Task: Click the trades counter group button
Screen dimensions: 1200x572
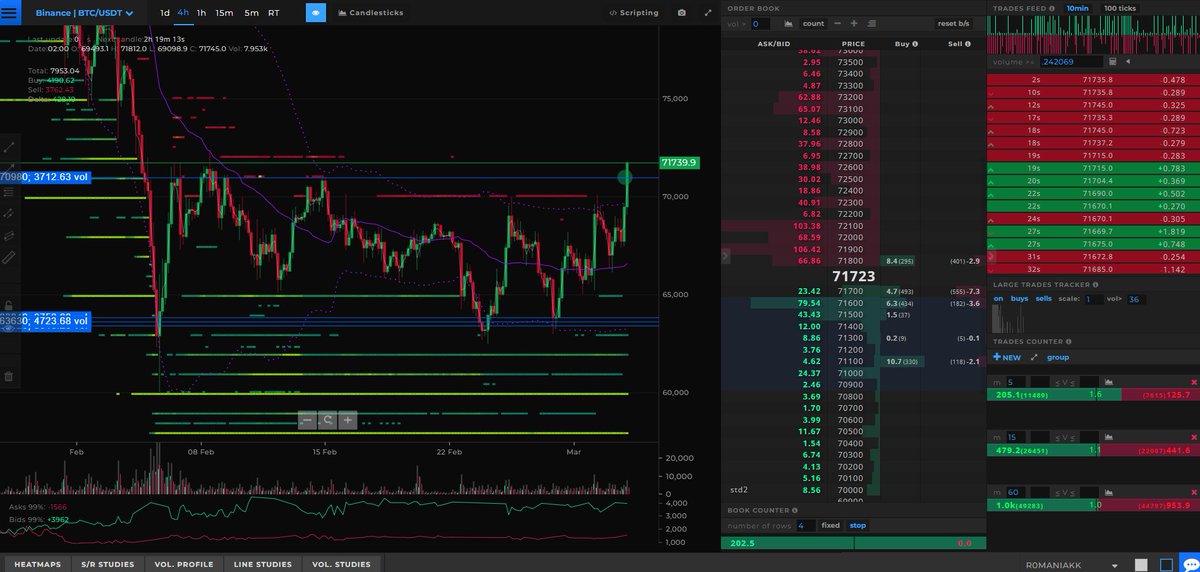Action: (x=1057, y=357)
